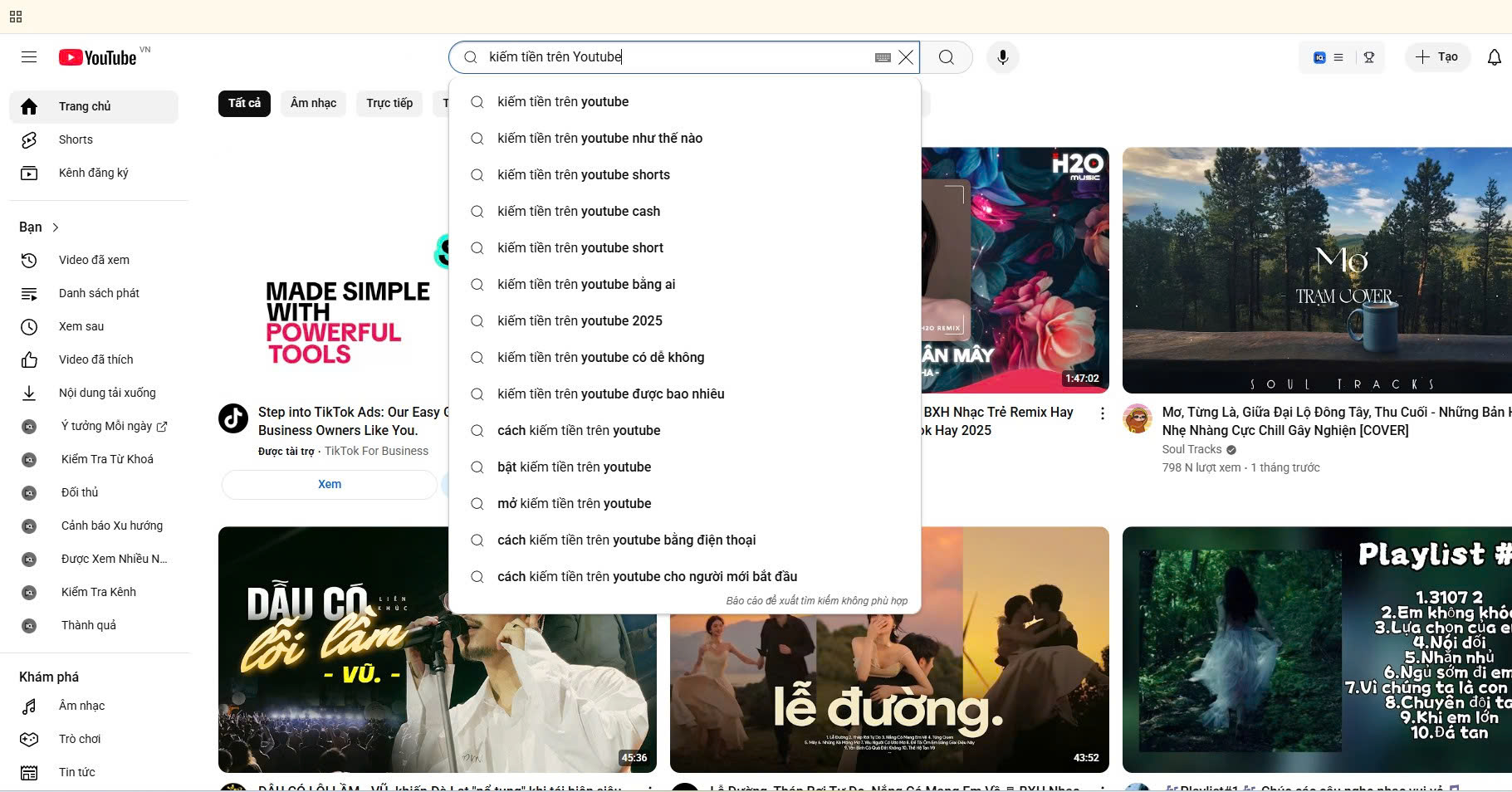This screenshot has width=1512, height=792.
Task: Choose suggestion 'kiếm tiền trên youtube 2025'
Action: coord(685,320)
